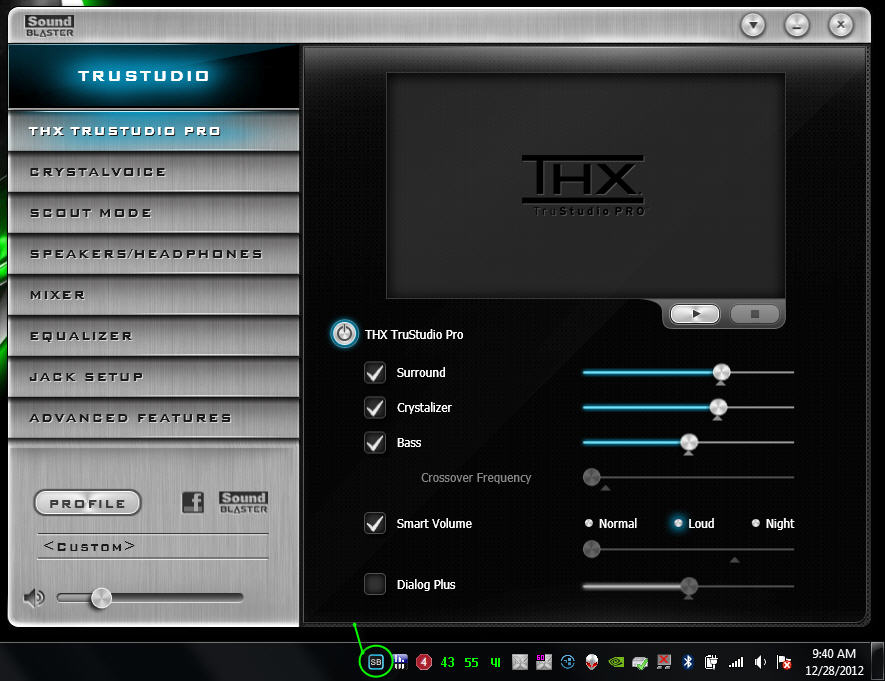Viewport: 885px width, 681px height.
Task: Click the Show Desktop strip on the taskbar
Action: (877, 661)
